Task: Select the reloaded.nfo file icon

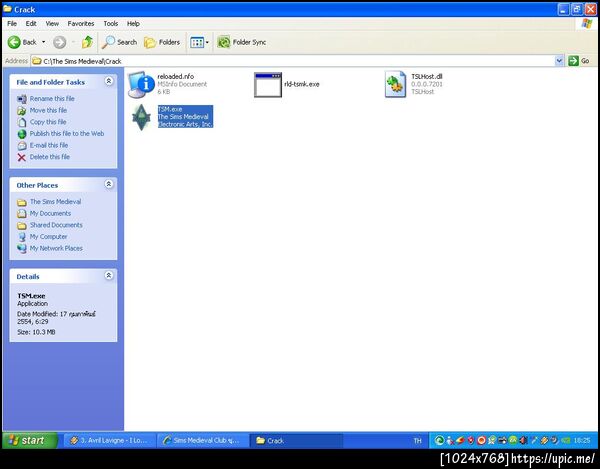Action: click(140, 84)
